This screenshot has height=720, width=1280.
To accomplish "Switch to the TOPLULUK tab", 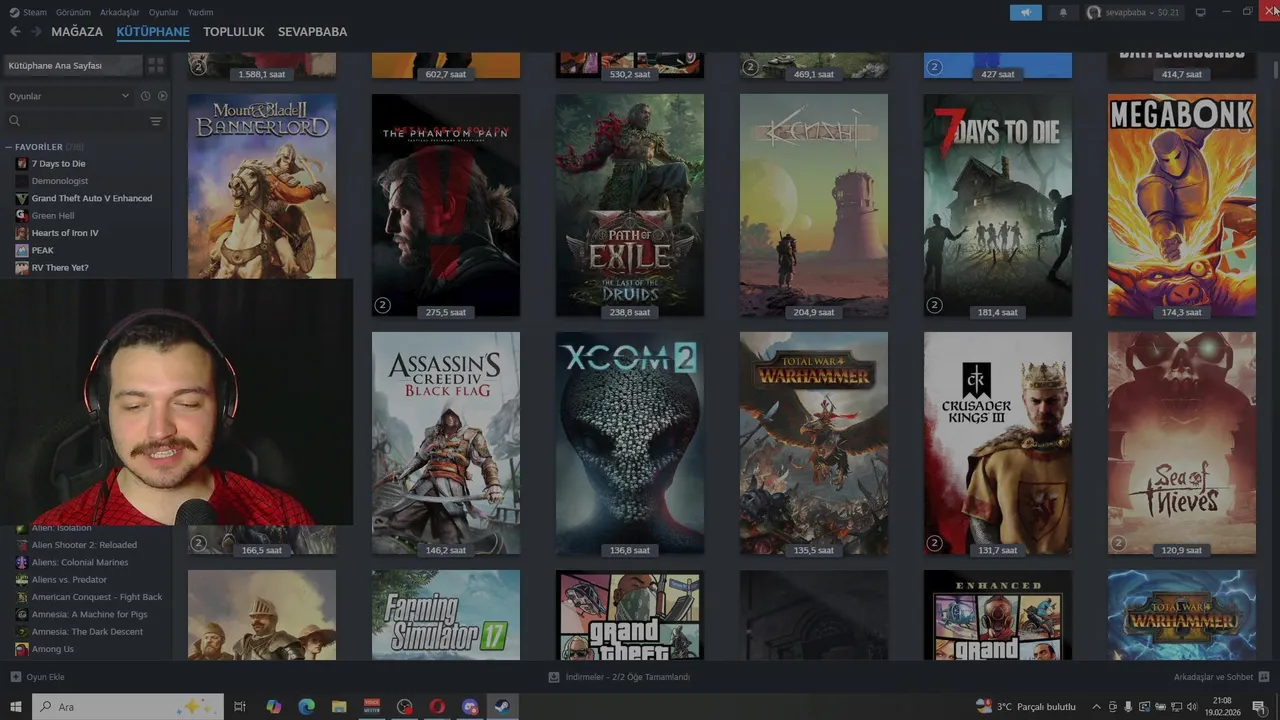I will coord(234,32).
